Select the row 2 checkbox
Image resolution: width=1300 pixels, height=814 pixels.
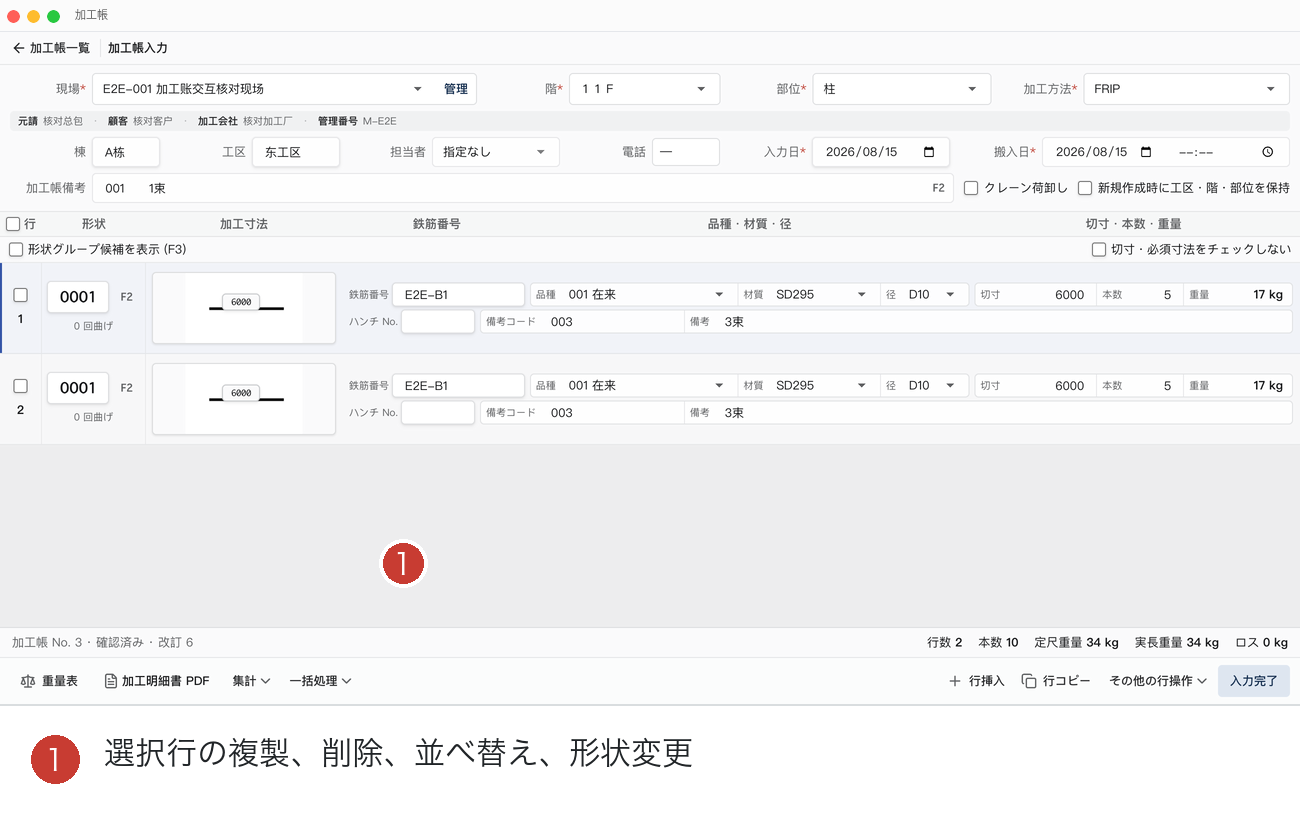20,386
